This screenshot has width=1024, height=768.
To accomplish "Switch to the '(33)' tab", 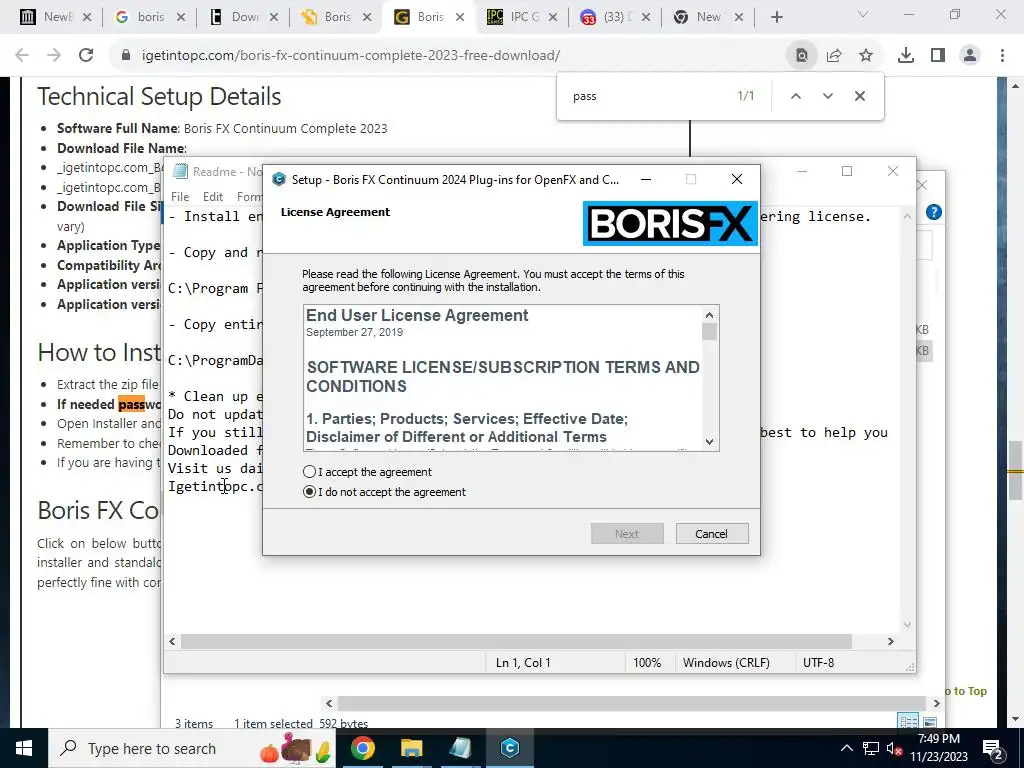I will coord(615,17).
